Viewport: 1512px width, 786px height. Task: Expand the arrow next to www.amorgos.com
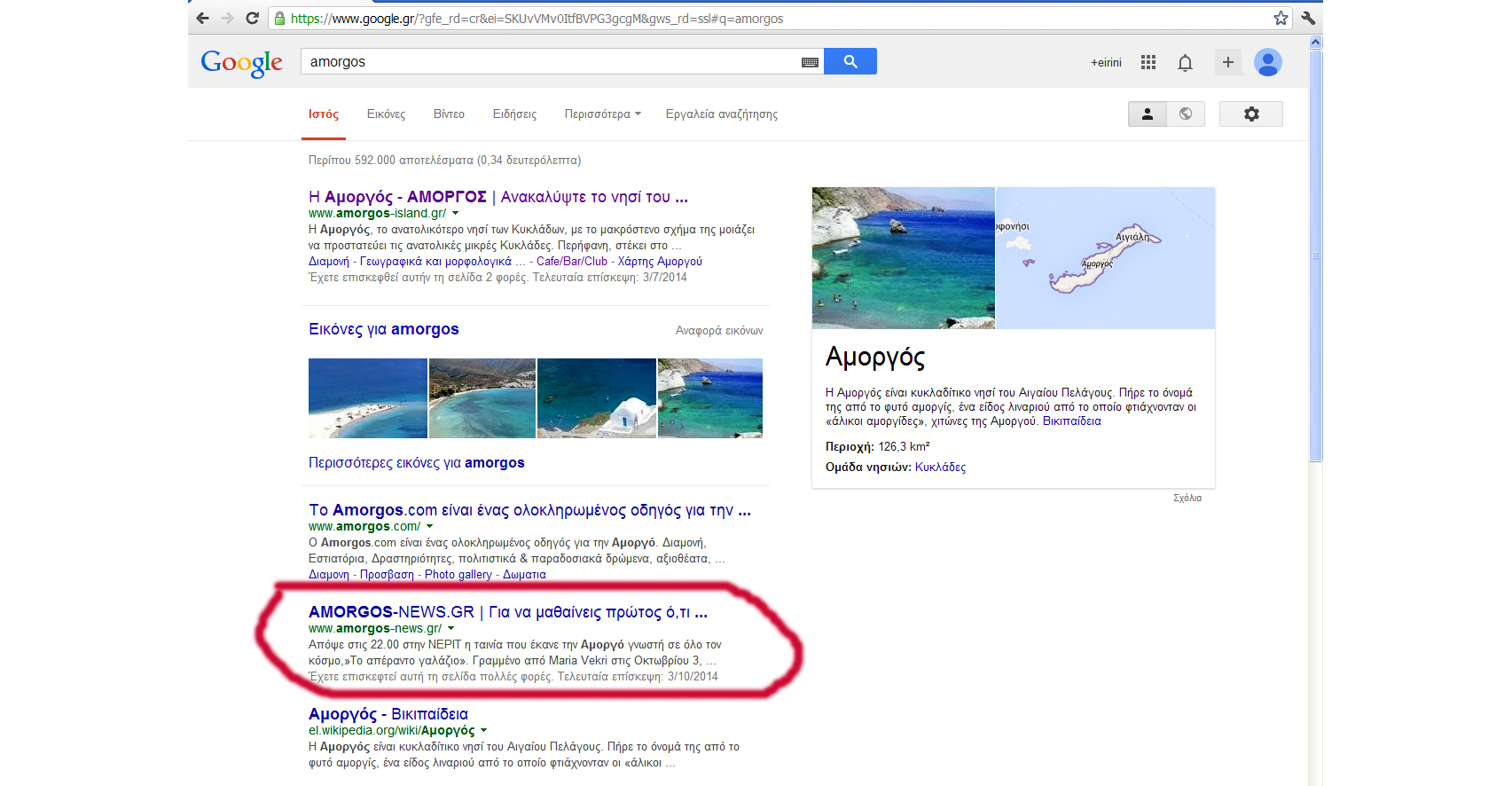tap(430, 526)
